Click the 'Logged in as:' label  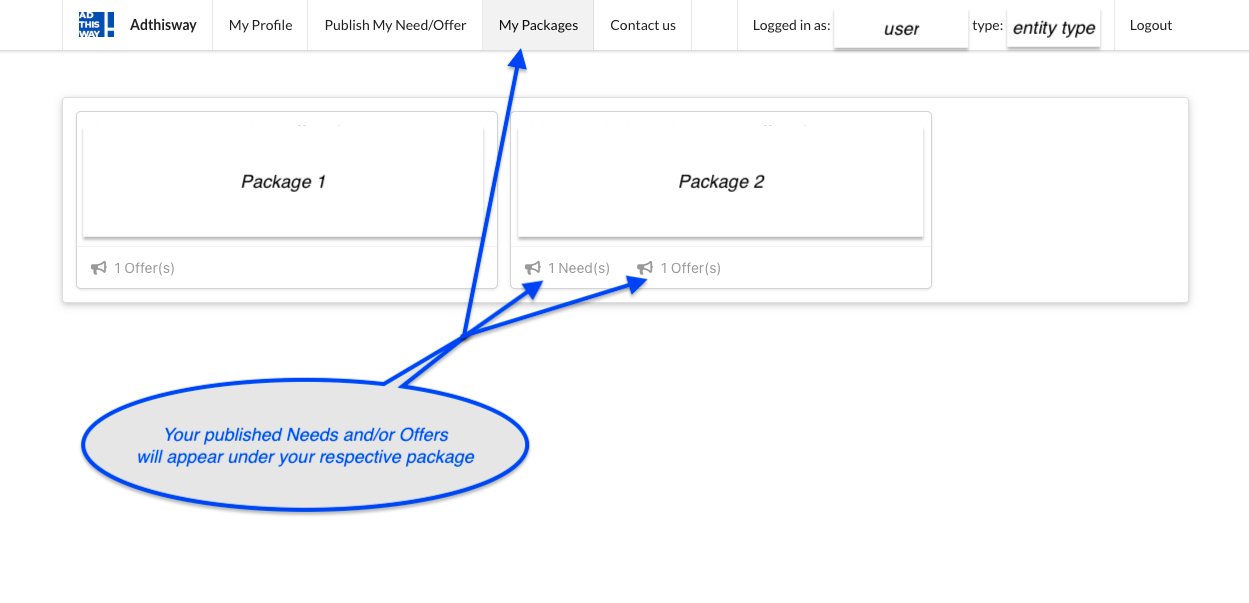click(791, 25)
